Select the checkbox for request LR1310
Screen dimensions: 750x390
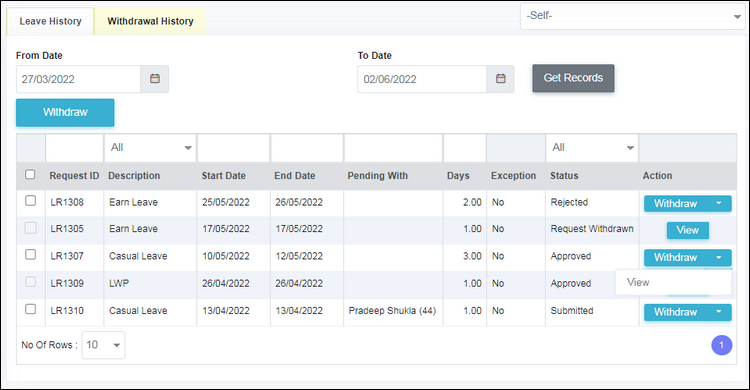coord(30,309)
